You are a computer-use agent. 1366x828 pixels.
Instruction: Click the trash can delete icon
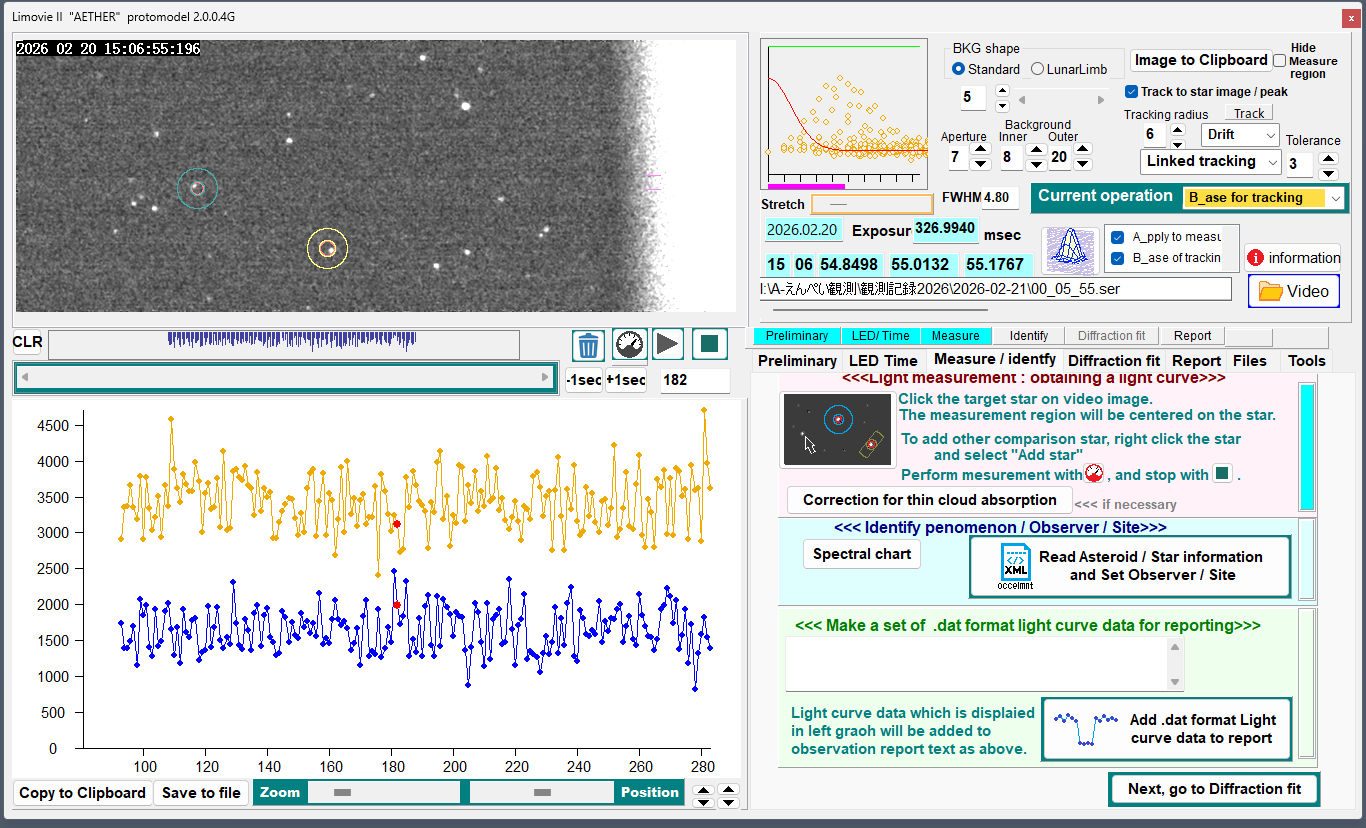pos(589,345)
